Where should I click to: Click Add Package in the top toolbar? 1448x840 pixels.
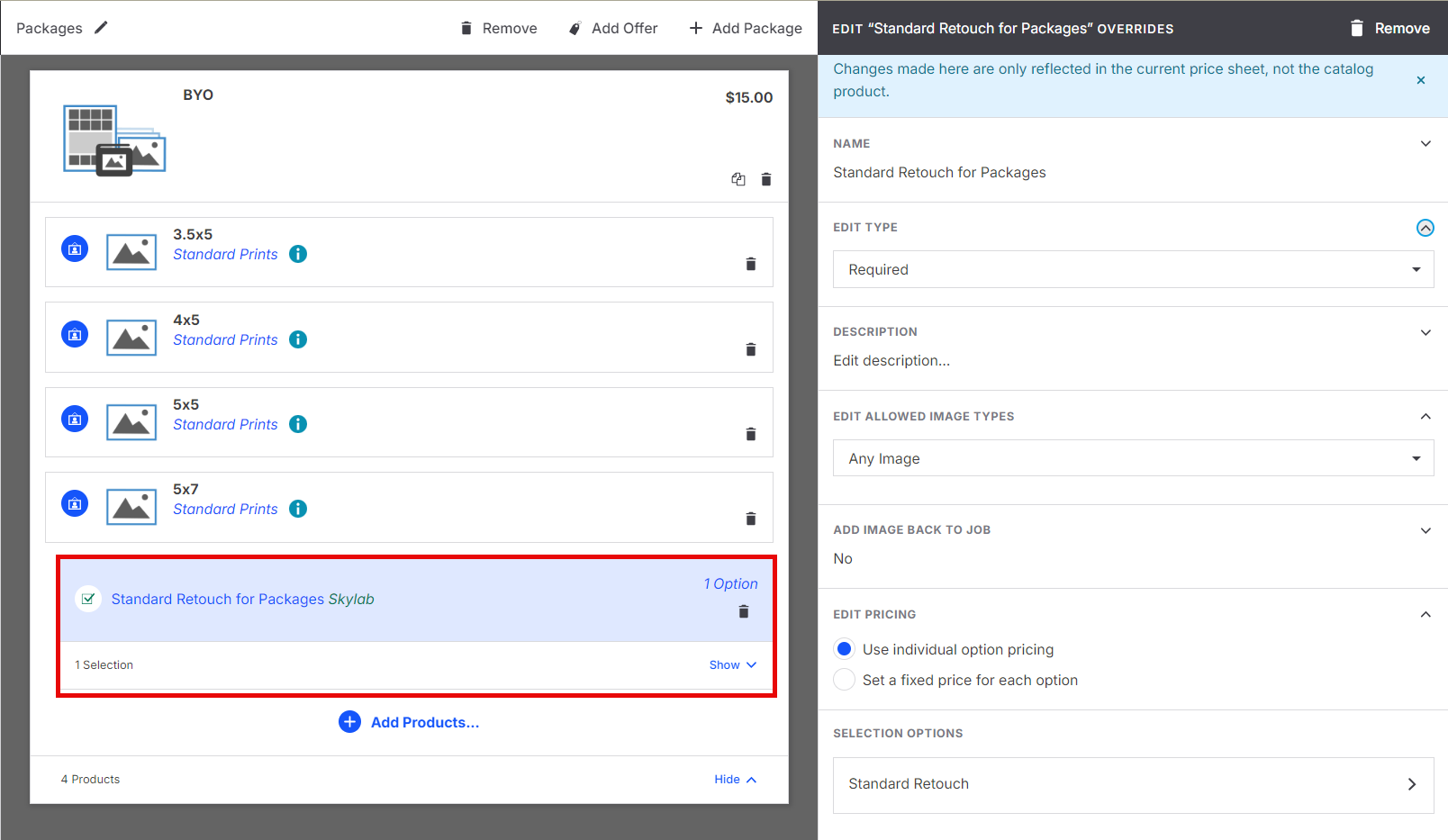pos(746,28)
